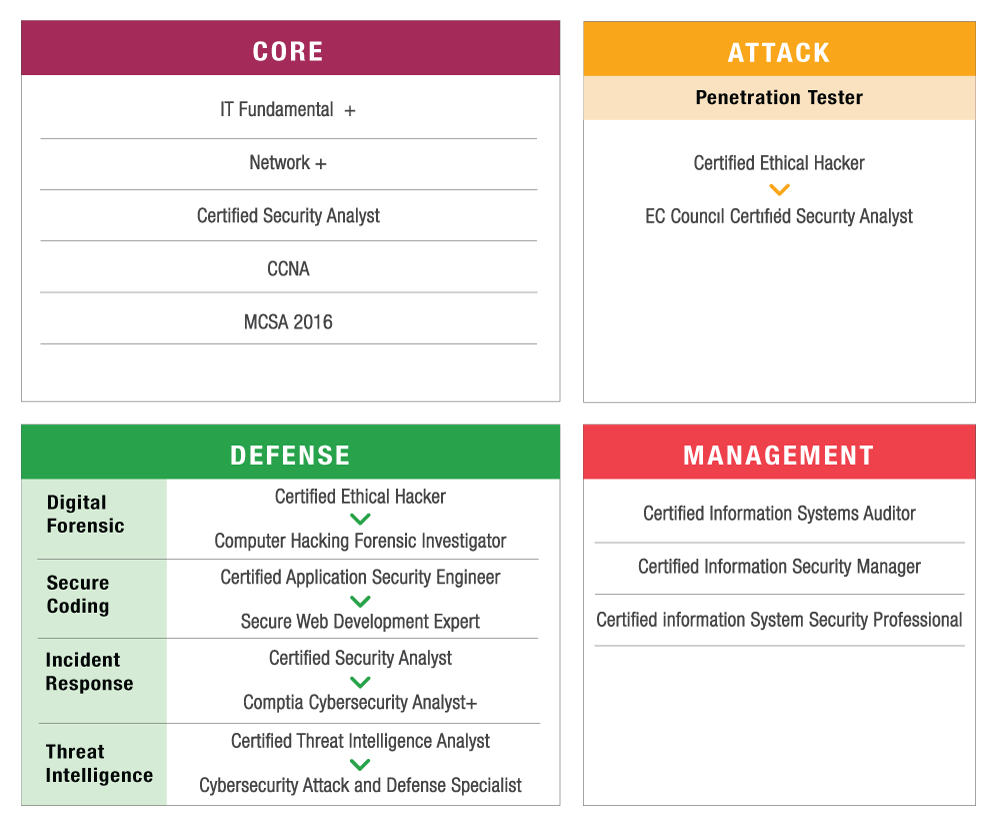1000x832 pixels.
Task: Click green chevron in Digital Forensic row
Action: (360, 519)
